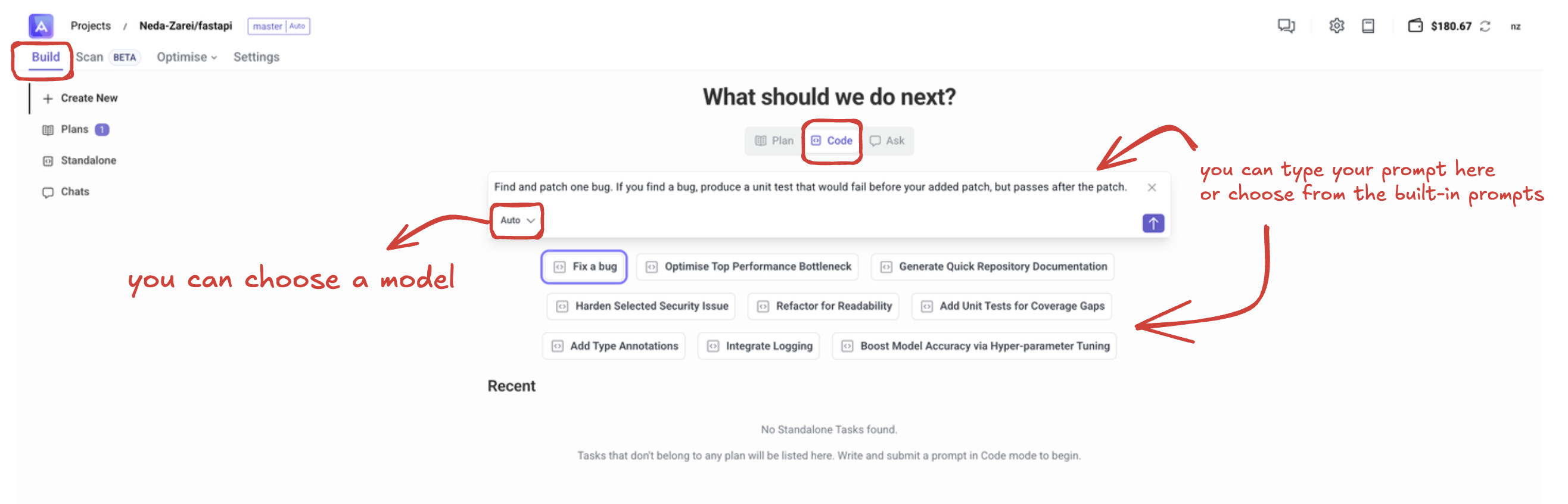Click the wallet balance icon
This screenshot has height=504, width=1568.
pyautogui.click(x=1415, y=26)
